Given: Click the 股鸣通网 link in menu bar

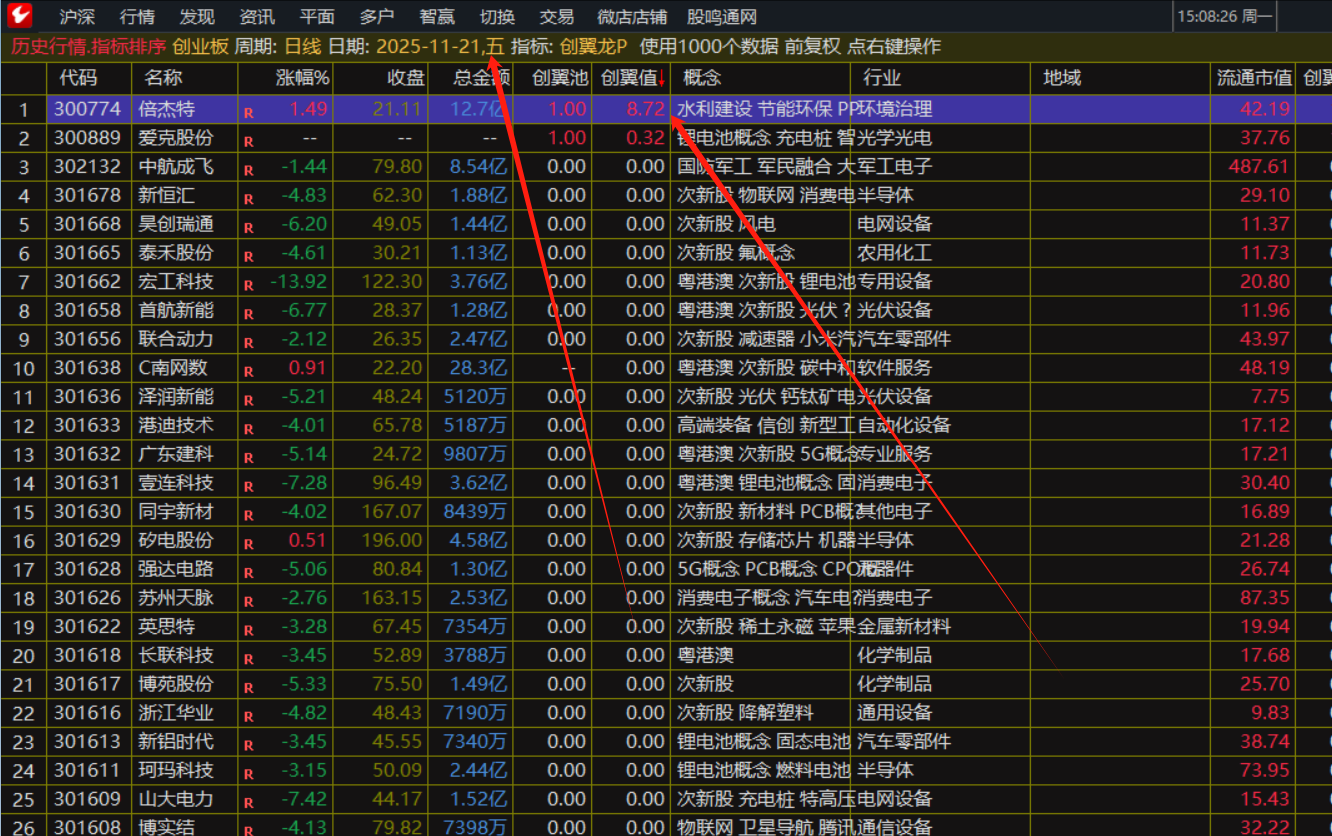Looking at the screenshot, I should click(722, 17).
